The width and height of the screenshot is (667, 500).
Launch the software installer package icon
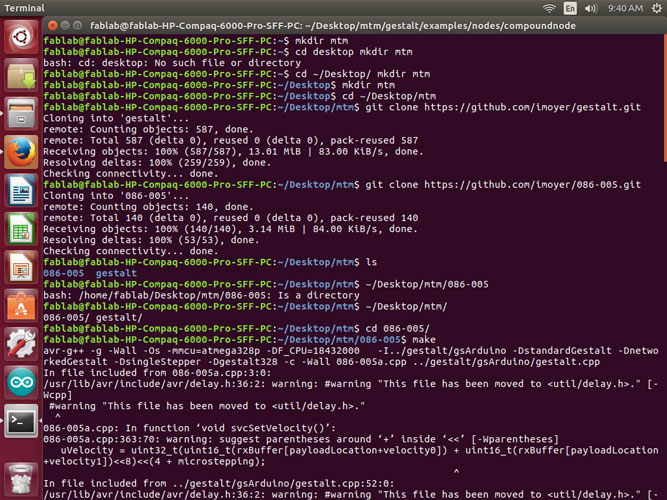click(21, 76)
